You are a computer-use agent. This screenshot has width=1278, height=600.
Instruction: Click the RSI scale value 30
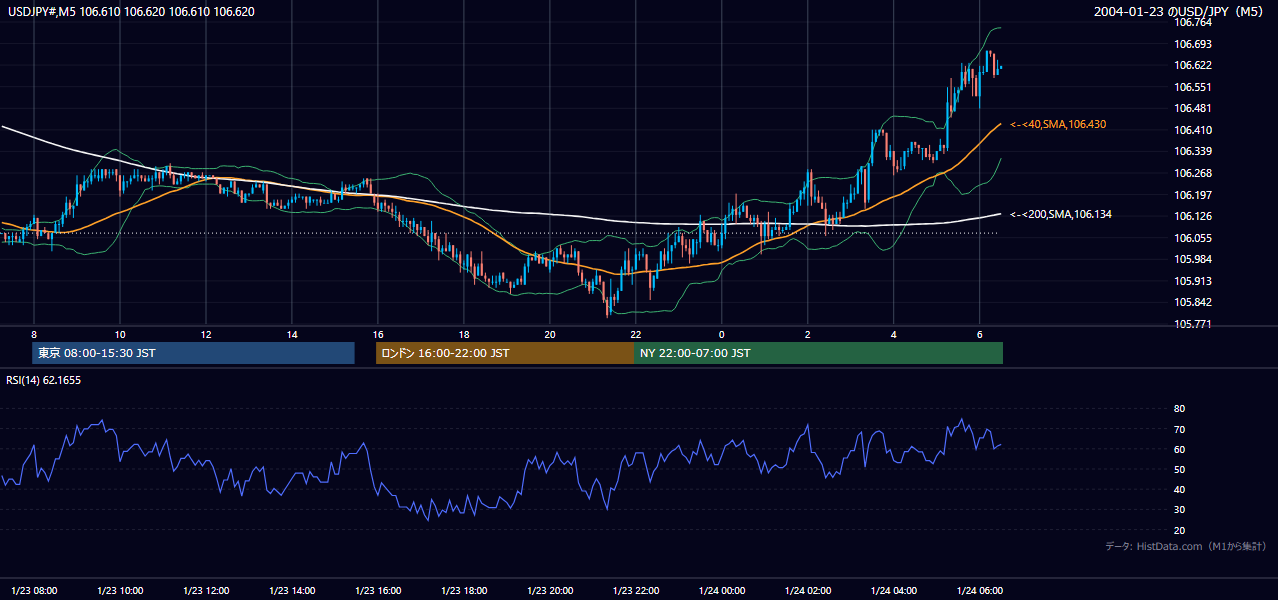click(1179, 510)
